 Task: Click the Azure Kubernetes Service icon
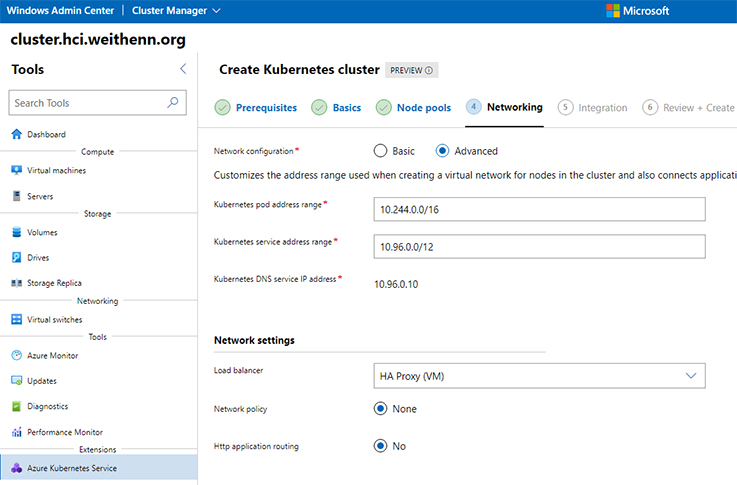tap(16, 468)
